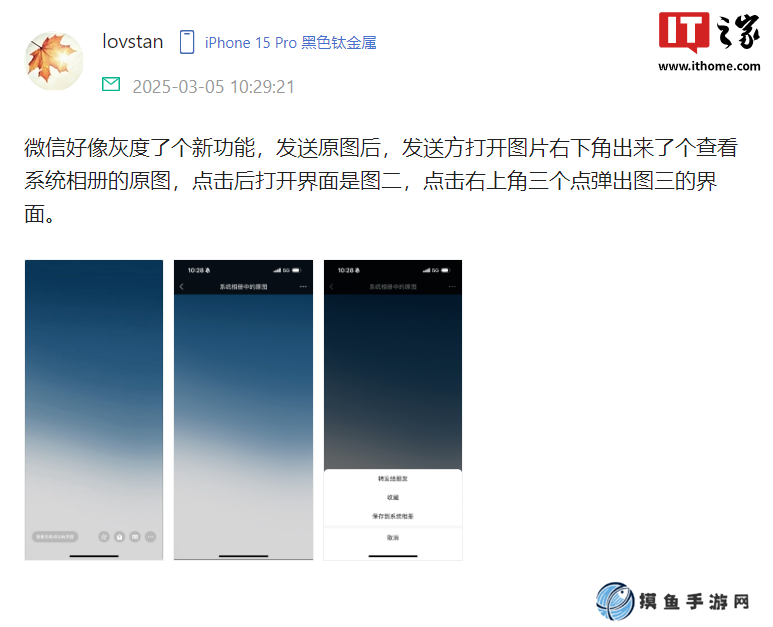Click the signal bars in second screenshot status bar

277,270
